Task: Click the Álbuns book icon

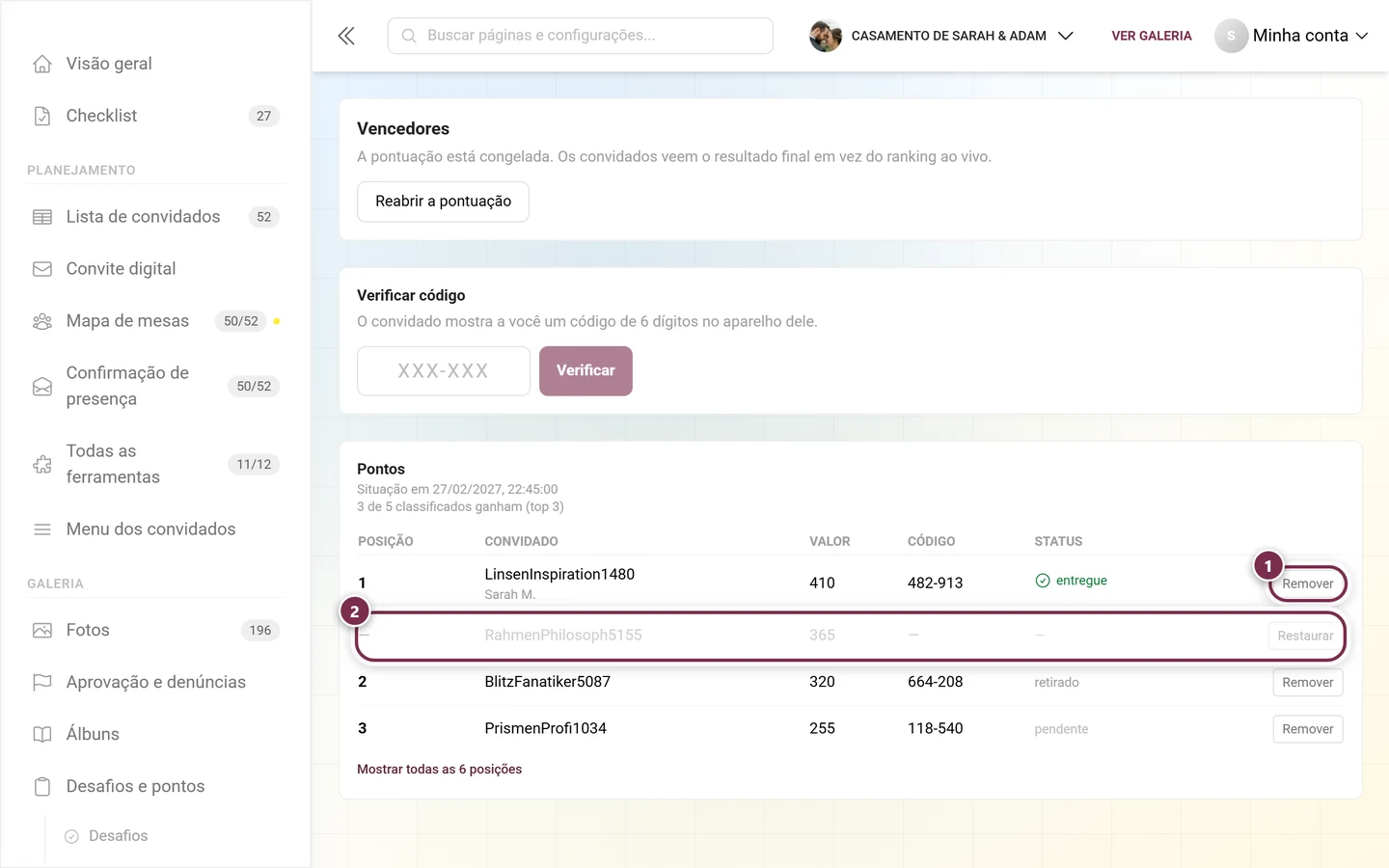Action: pyautogui.click(x=42, y=735)
